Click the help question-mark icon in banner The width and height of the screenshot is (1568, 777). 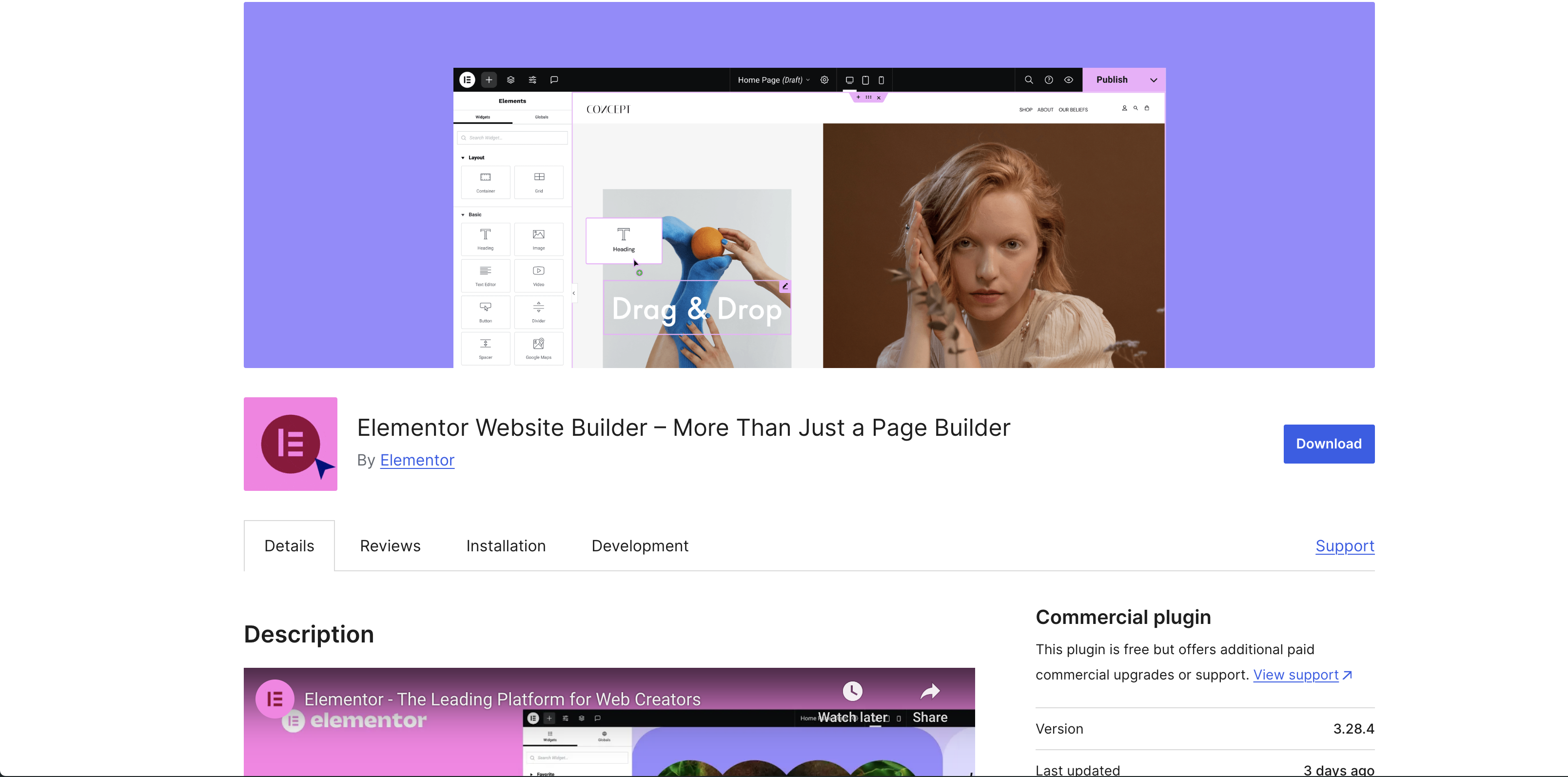(1049, 80)
